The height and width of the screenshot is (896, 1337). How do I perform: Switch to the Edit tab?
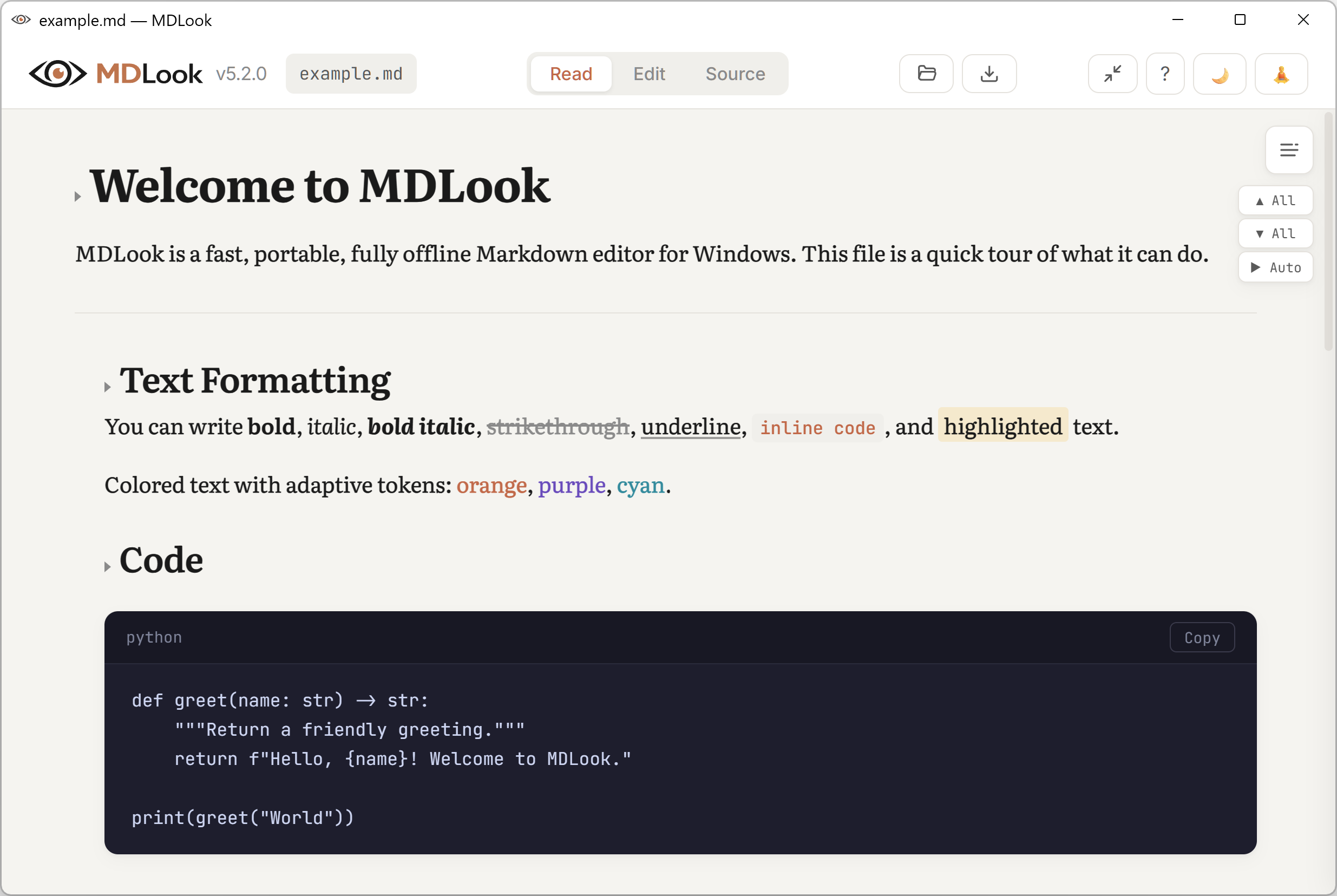pyautogui.click(x=648, y=74)
